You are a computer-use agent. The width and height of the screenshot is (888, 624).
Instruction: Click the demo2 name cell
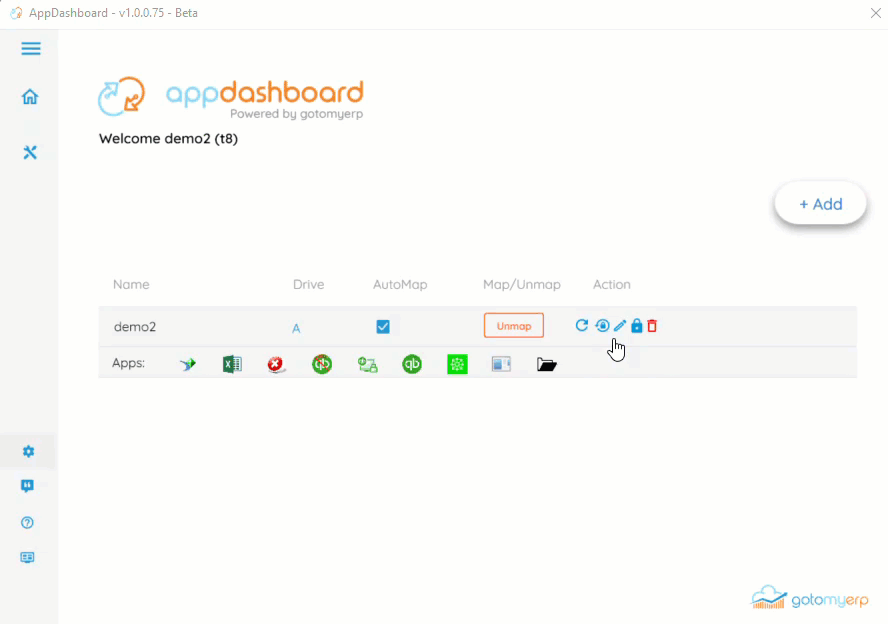[x=135, y=327]
